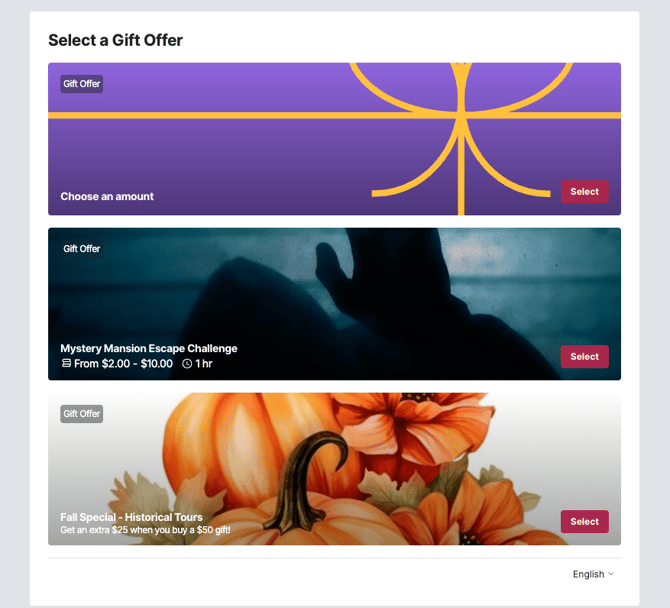Select the Fall Special Historical Tours offer
The width and height of the screenshot is (670, 608).
(584, 521)
